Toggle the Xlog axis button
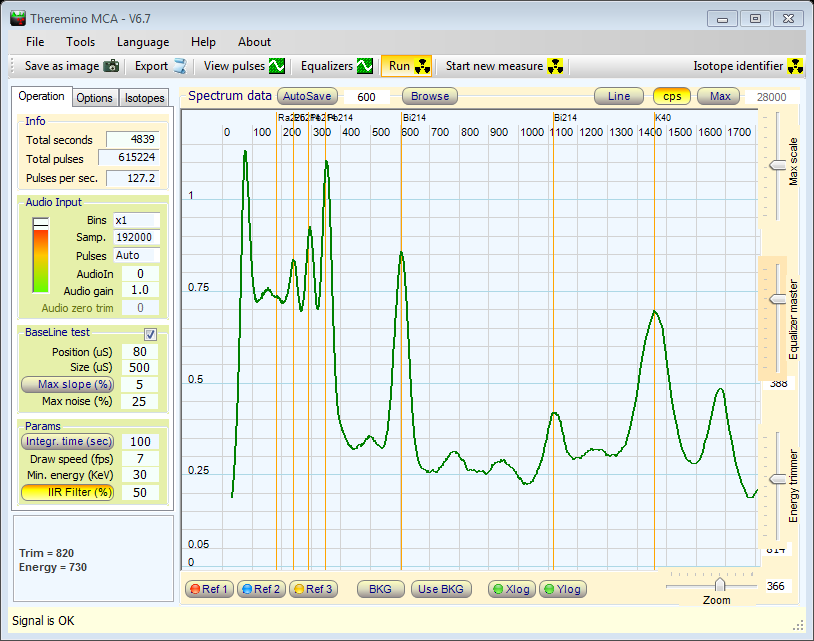This screenshot has height=641, width=814. (510, 589)
